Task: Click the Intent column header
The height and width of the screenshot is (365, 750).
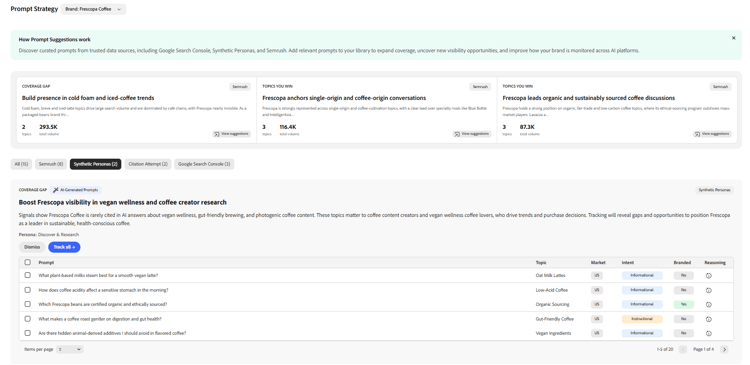Action: click(628, 263)
